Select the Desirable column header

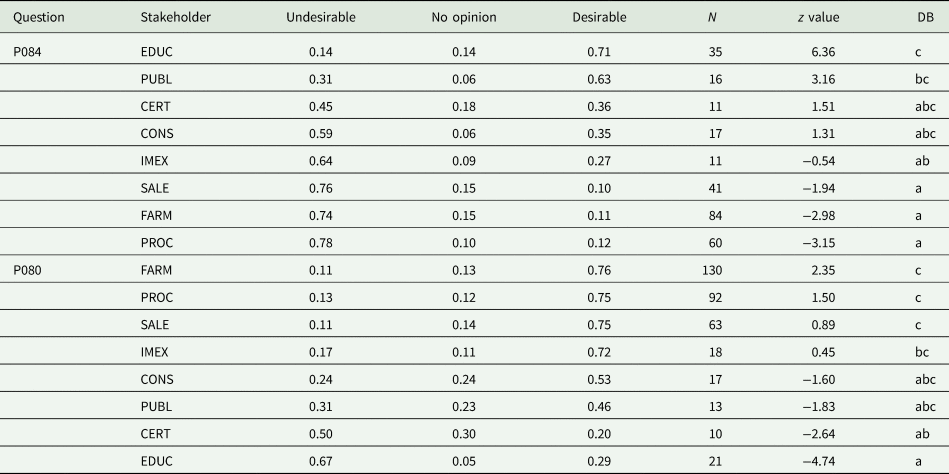(x=601, y=19)
